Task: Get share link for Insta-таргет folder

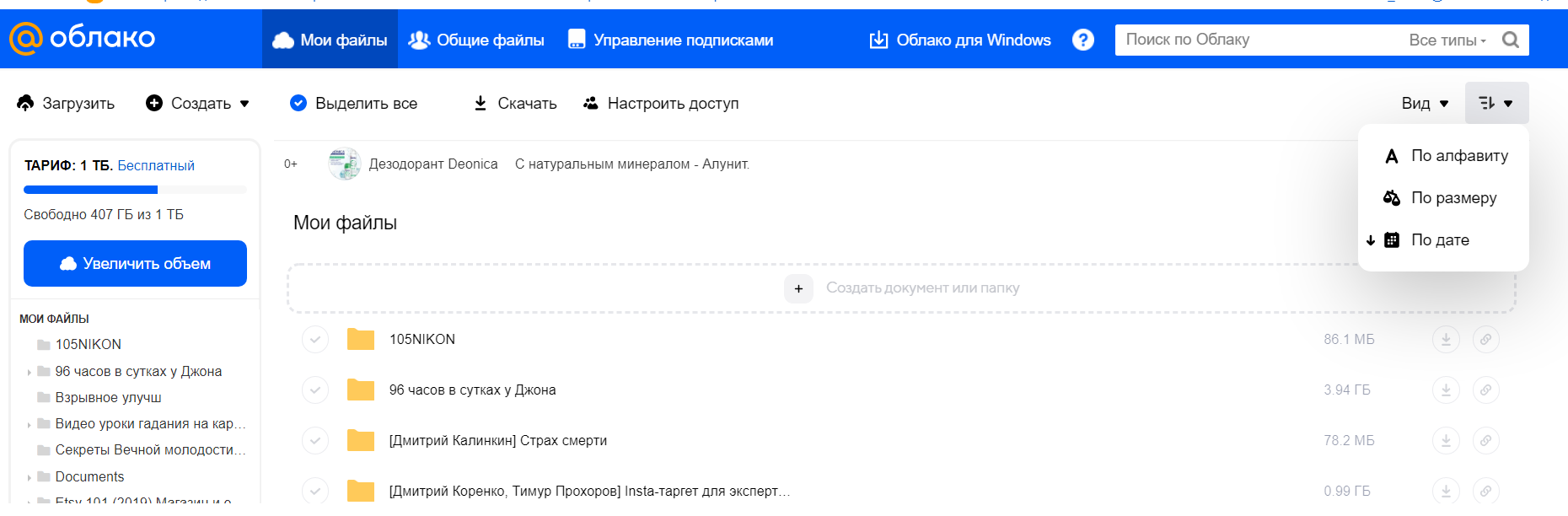Action: click(1486, 492)
